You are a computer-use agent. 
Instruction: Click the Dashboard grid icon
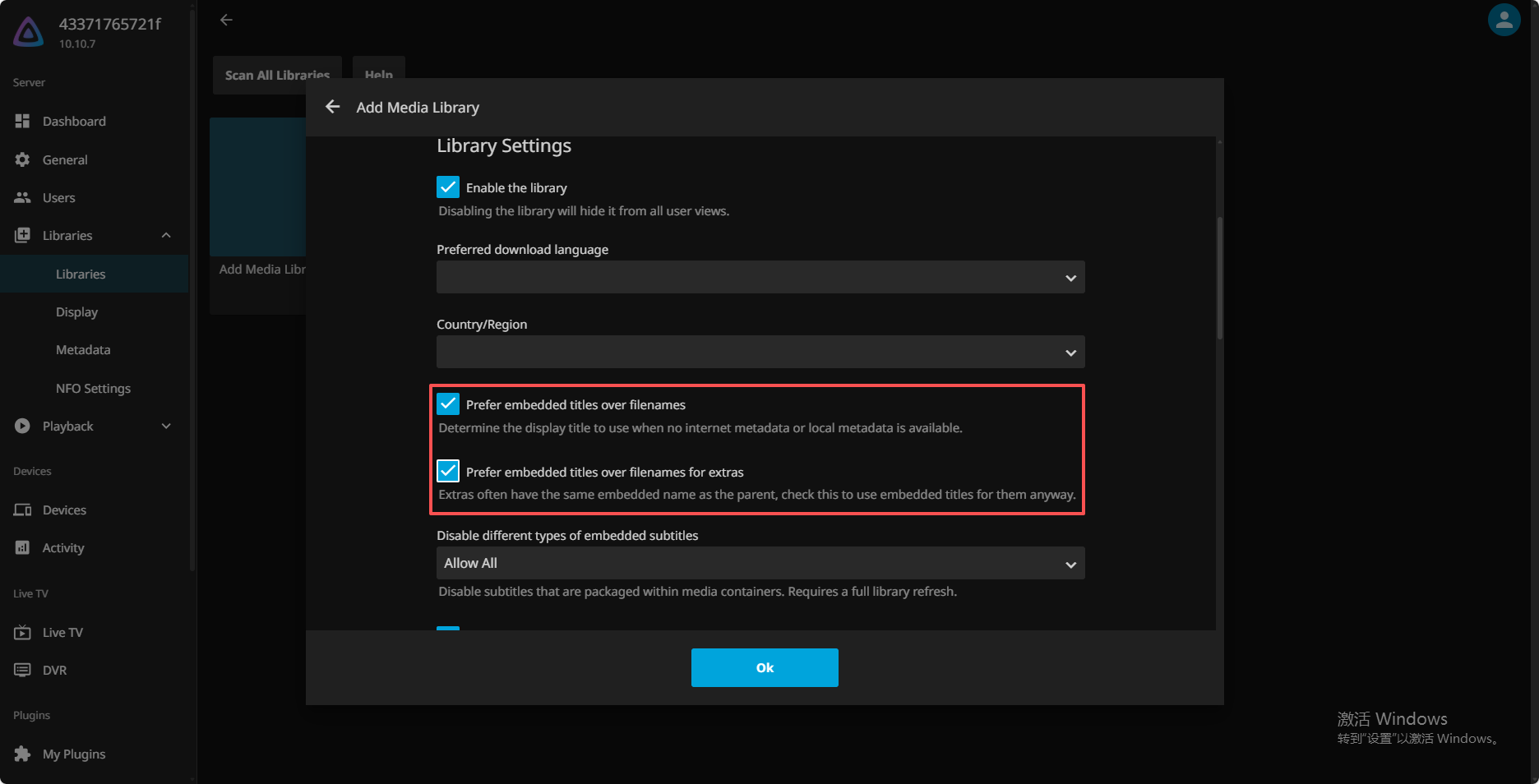tap(22, 121)
